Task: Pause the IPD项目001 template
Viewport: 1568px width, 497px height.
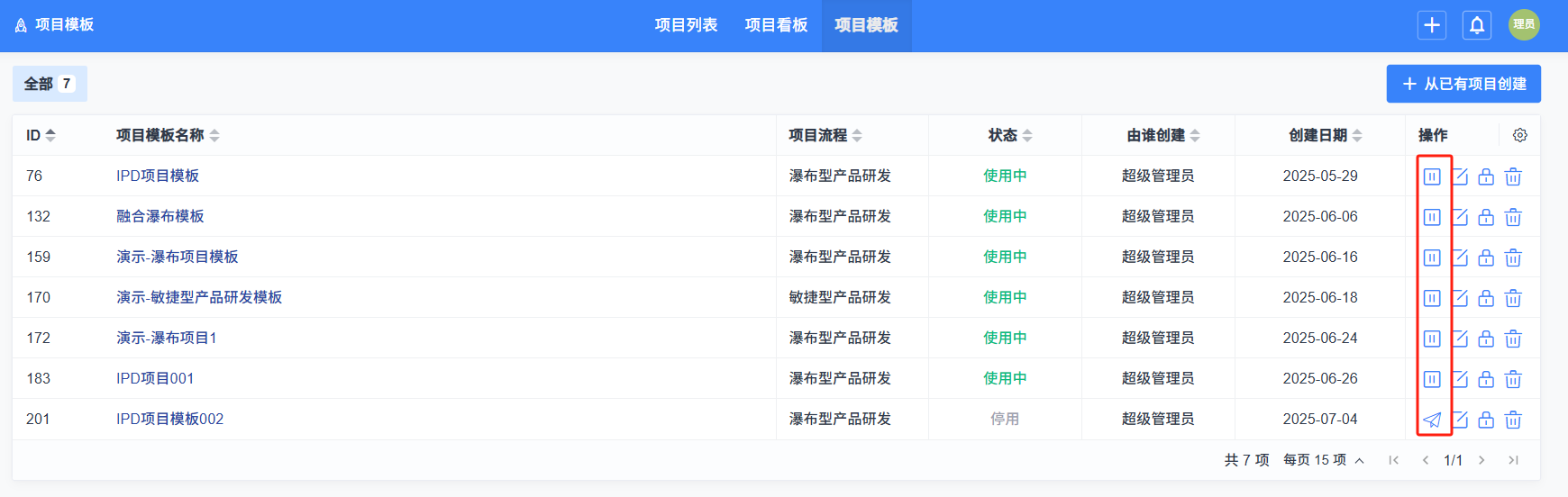Action: [1432, 379]
